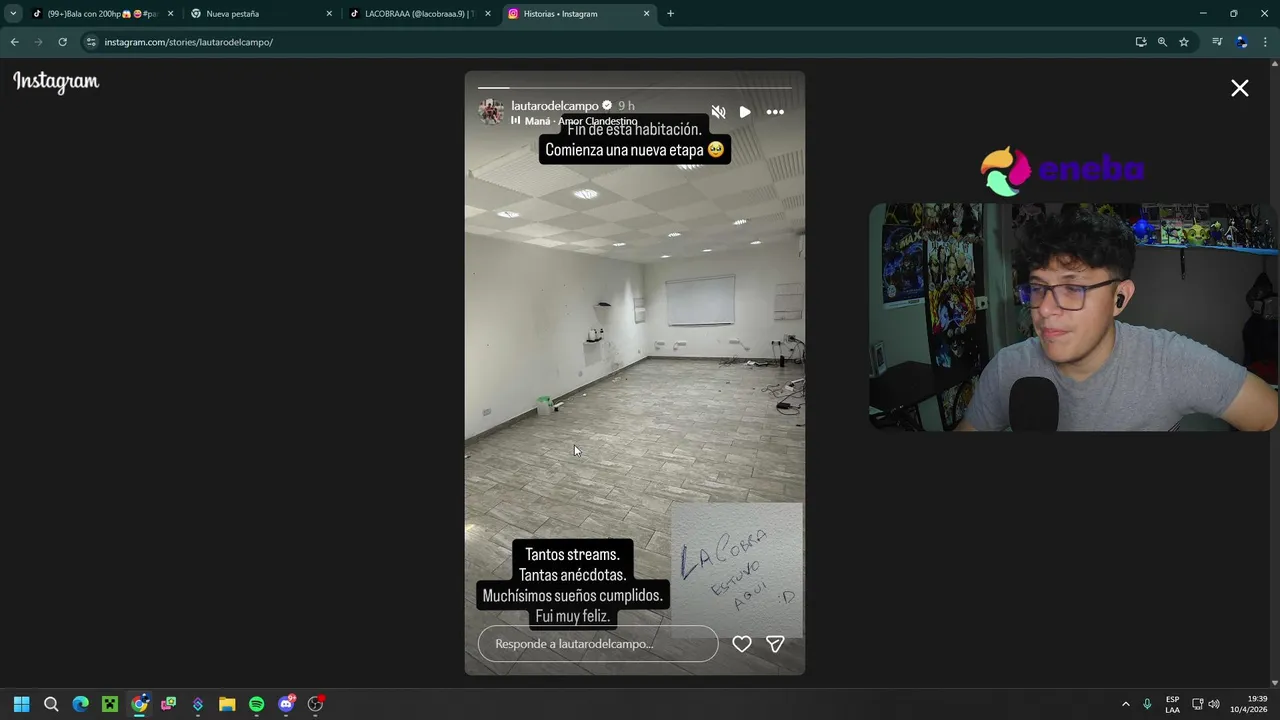Switch to the LACOBRAAA TikTok tab
Image resolution: width=1280 pixels, height=720 pixels.
click(x=420, y=14)
